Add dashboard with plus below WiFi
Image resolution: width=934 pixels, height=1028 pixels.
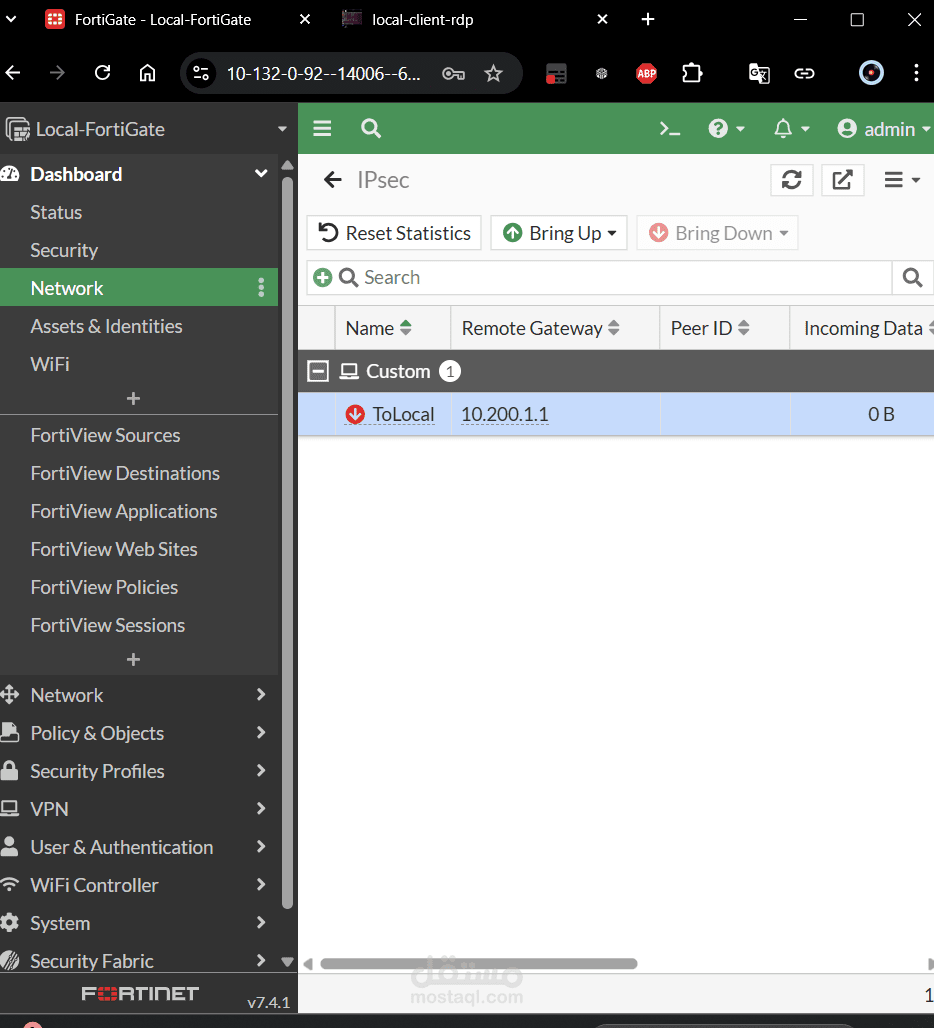pyautogui.click(x=133, y=399)
